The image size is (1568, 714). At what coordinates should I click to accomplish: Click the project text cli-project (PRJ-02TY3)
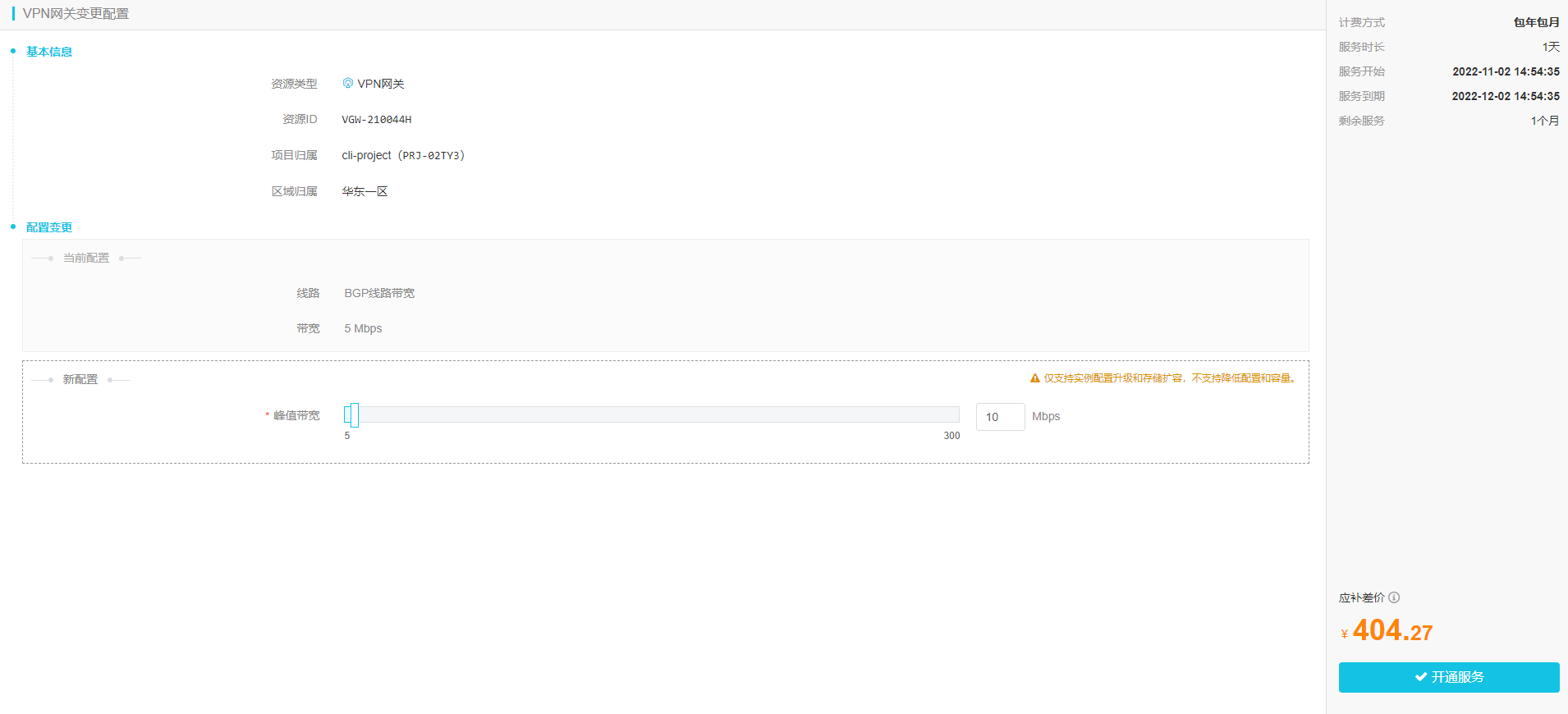[x=403, y=155]
